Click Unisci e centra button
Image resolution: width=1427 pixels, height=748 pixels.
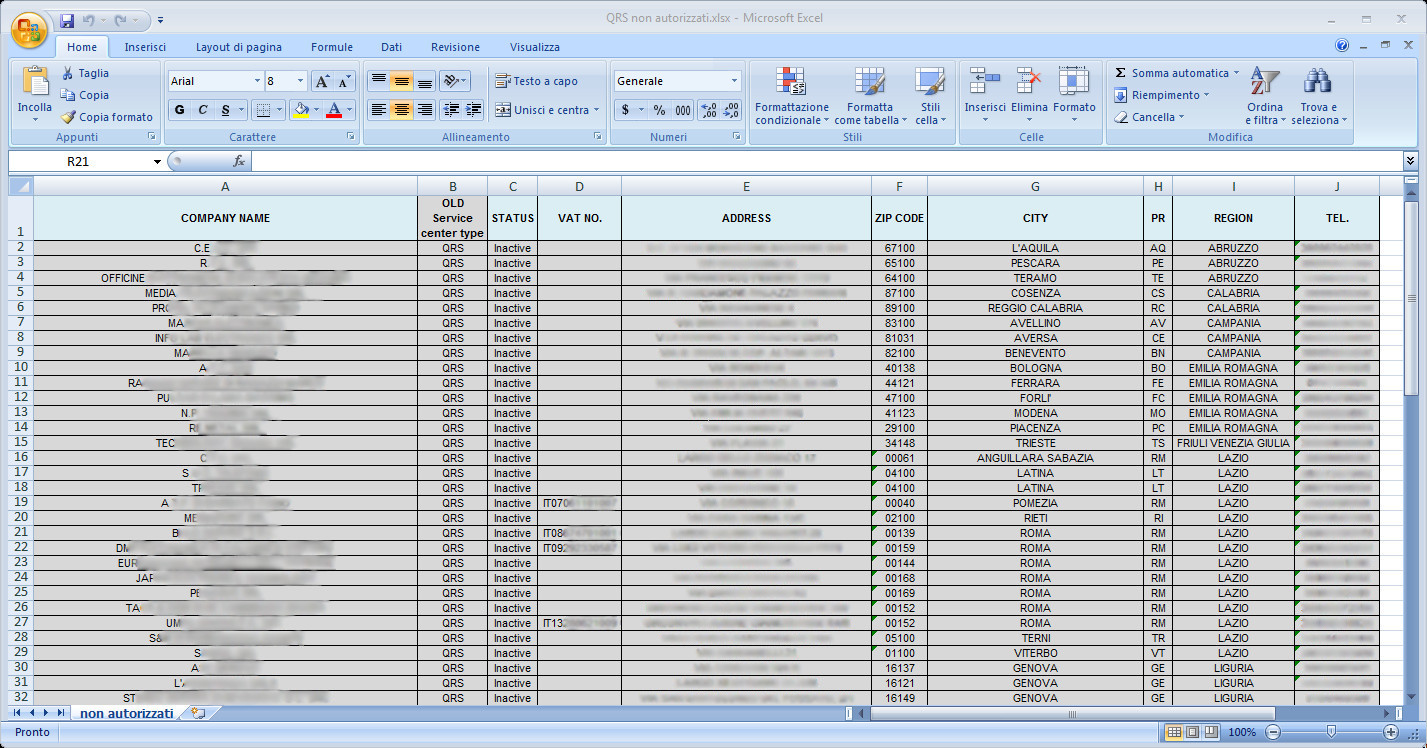[x=546, y=110]
